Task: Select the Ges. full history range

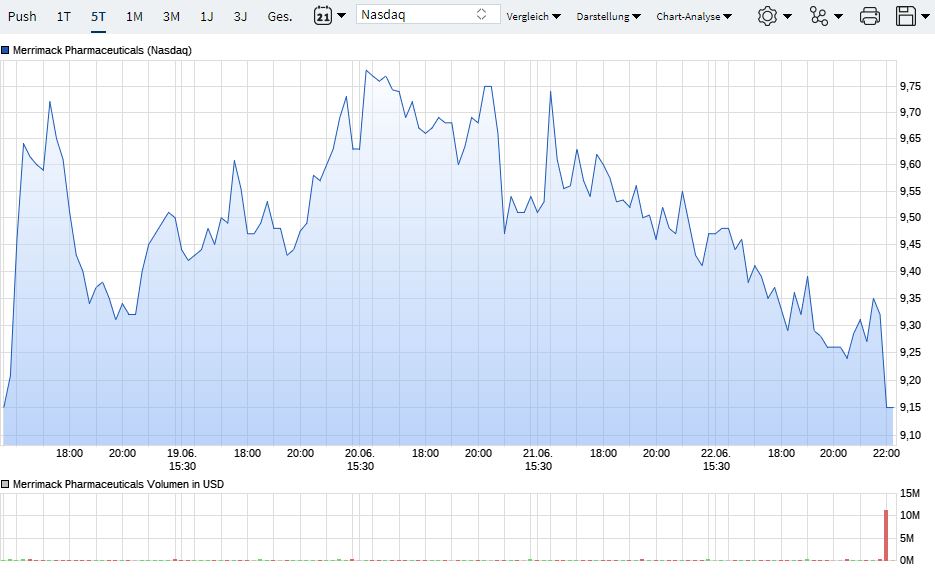Action: point(280,16)
